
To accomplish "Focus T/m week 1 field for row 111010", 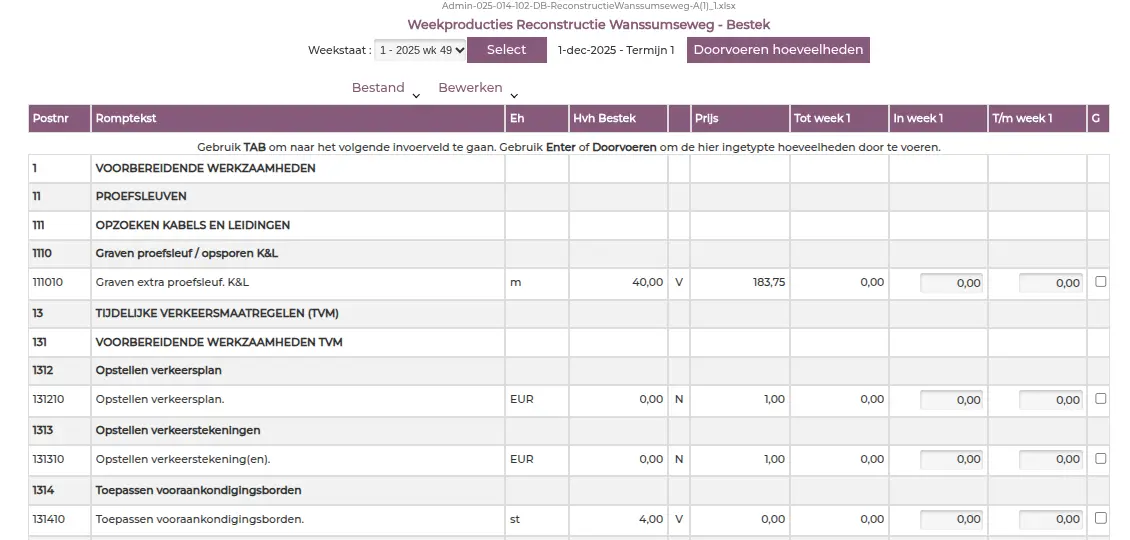I will (1051, 283).
